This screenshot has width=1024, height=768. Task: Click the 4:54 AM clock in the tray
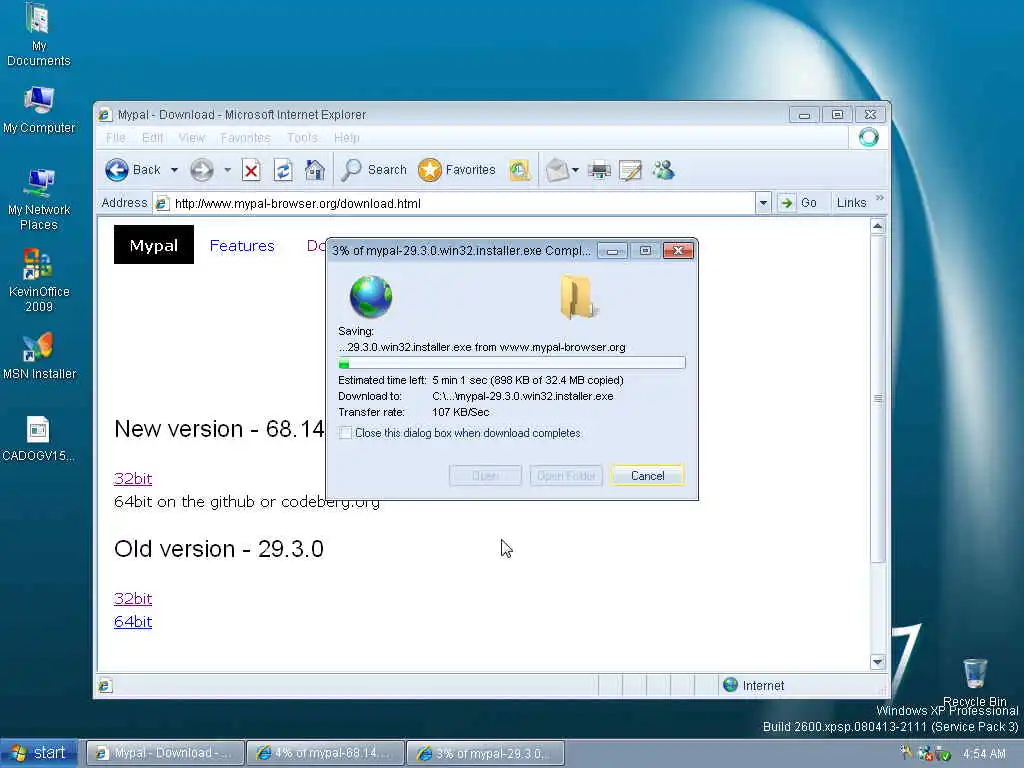[984, 754]
